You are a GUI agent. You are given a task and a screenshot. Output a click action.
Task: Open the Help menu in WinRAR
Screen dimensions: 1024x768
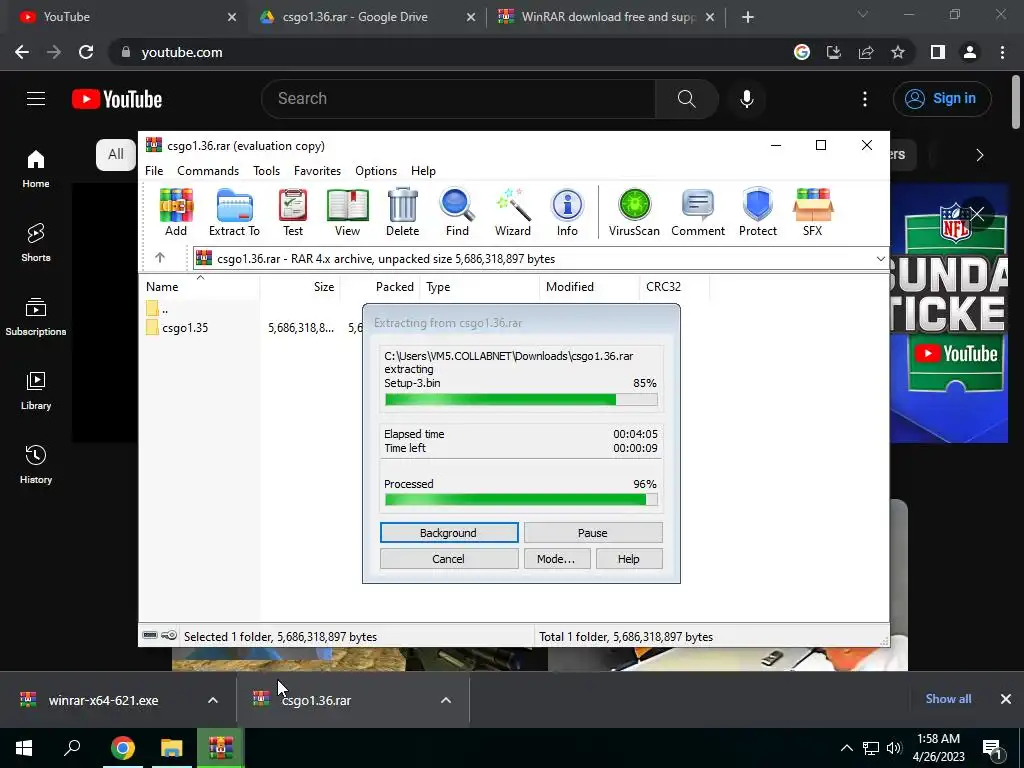point(423,170)
